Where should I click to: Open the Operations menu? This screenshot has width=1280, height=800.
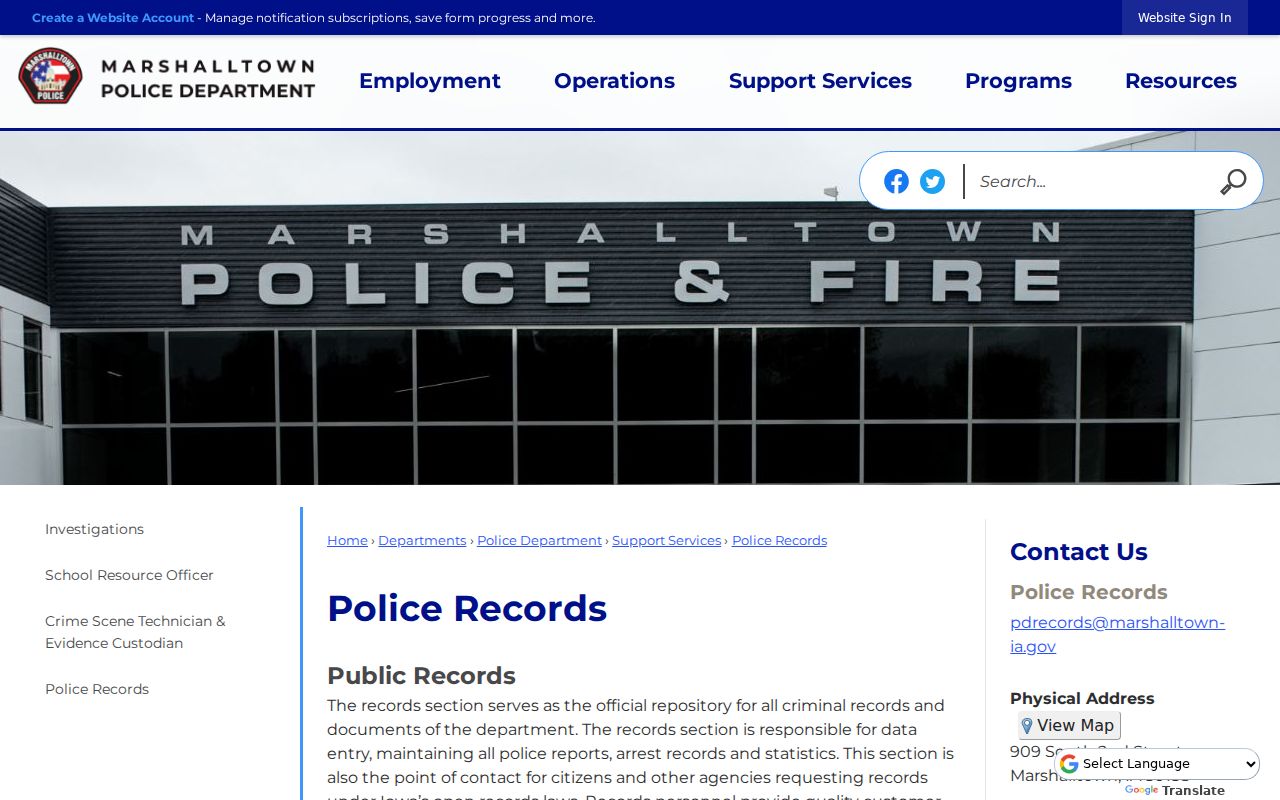[x=614, y=81]
